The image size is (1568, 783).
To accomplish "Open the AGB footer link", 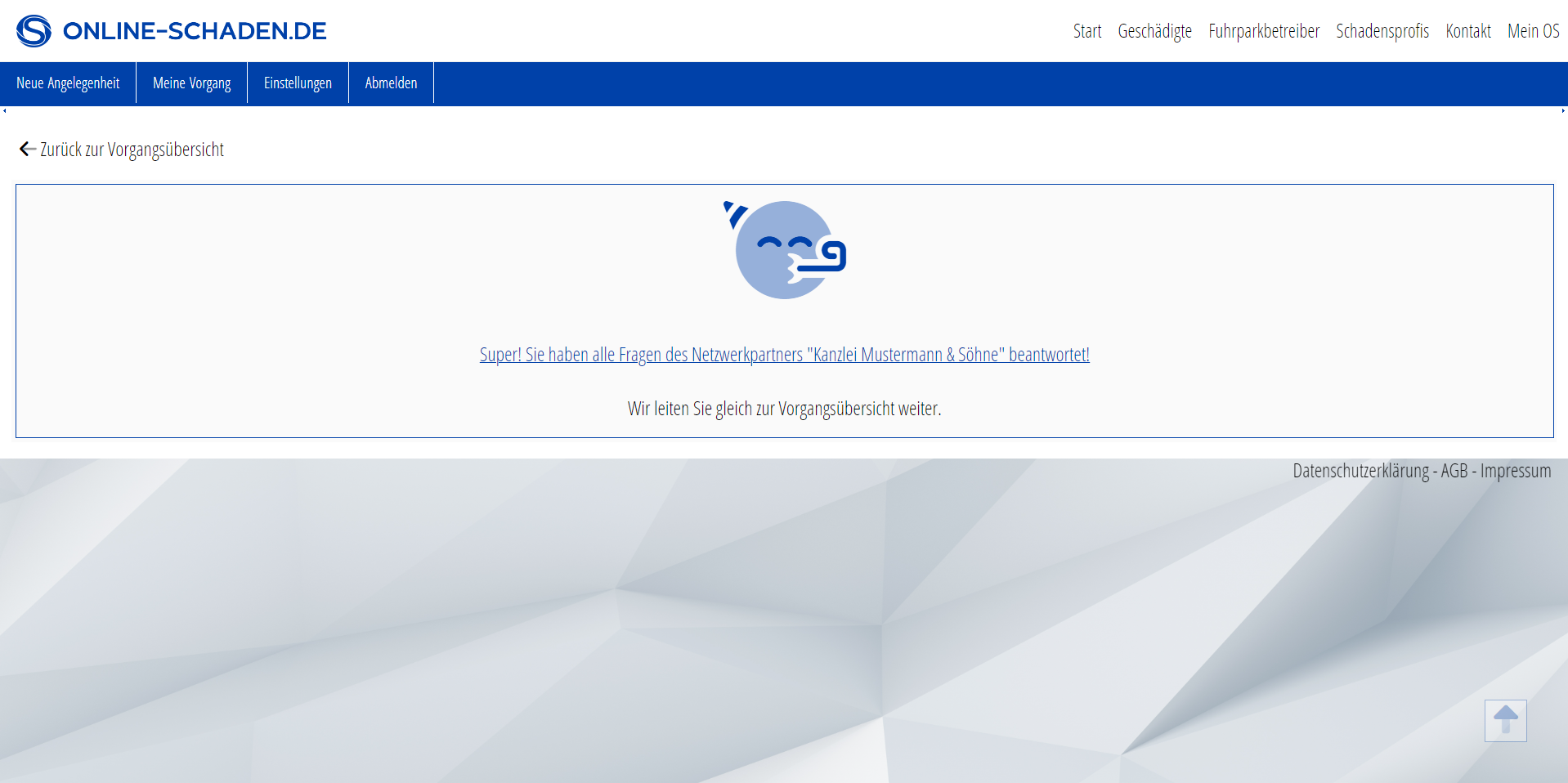I will [x=1454, y=471].
